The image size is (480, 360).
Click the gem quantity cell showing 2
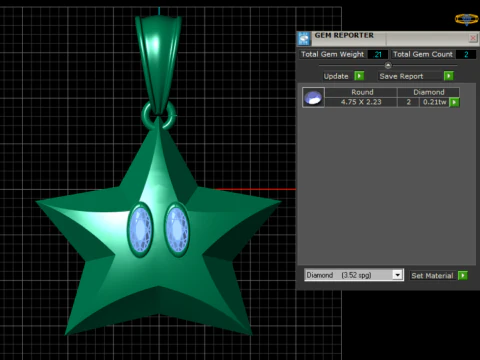pyautogui.click(x=408, y=102)
